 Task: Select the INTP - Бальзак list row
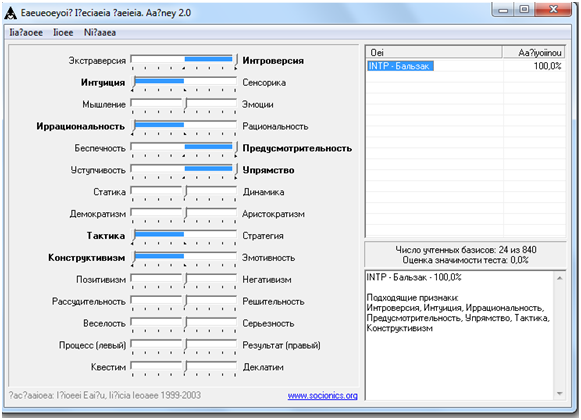click(466, 66)
